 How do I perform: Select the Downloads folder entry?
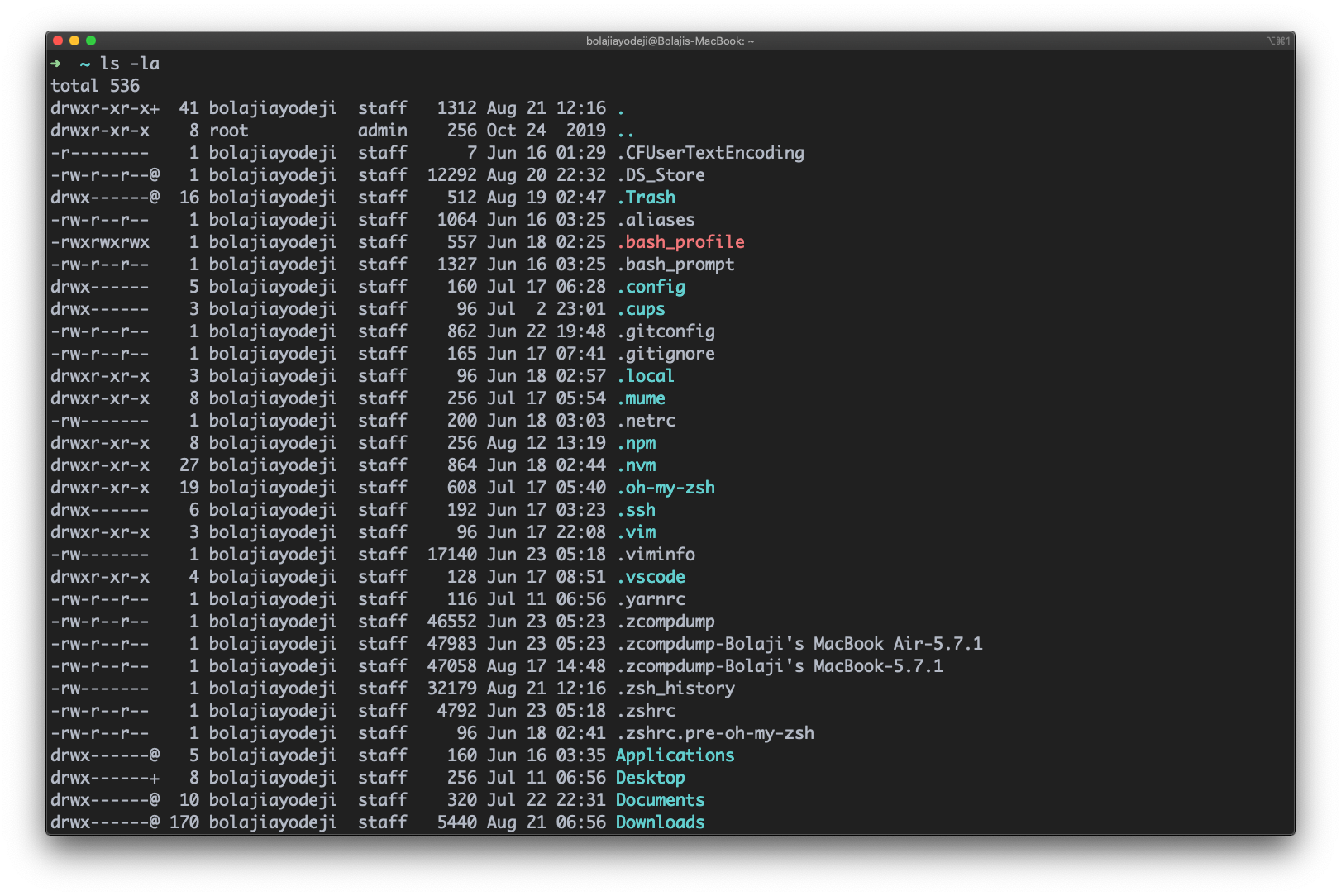tap(661, 822)
